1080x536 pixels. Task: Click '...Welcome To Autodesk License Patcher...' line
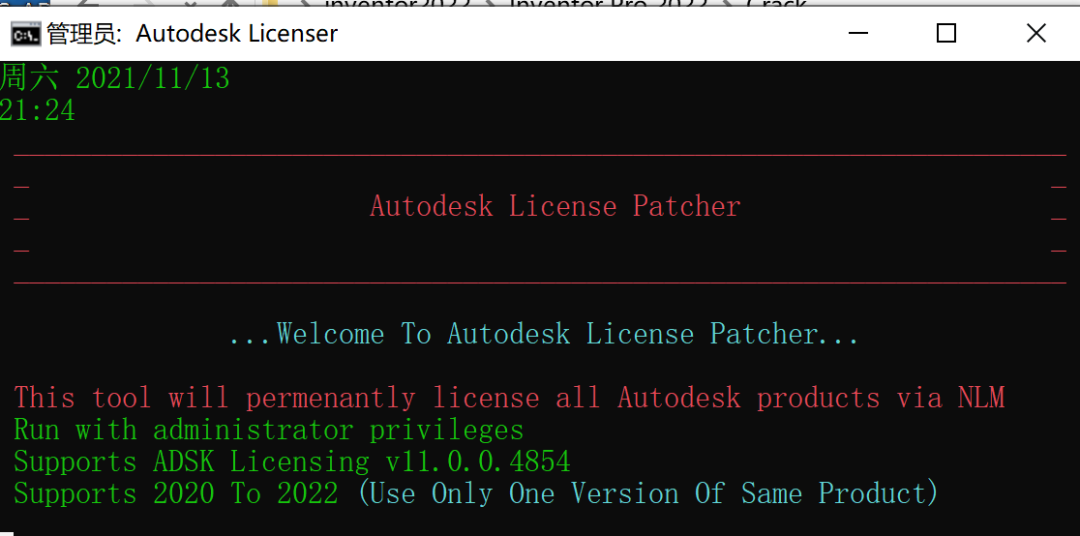tap(543, 334)
